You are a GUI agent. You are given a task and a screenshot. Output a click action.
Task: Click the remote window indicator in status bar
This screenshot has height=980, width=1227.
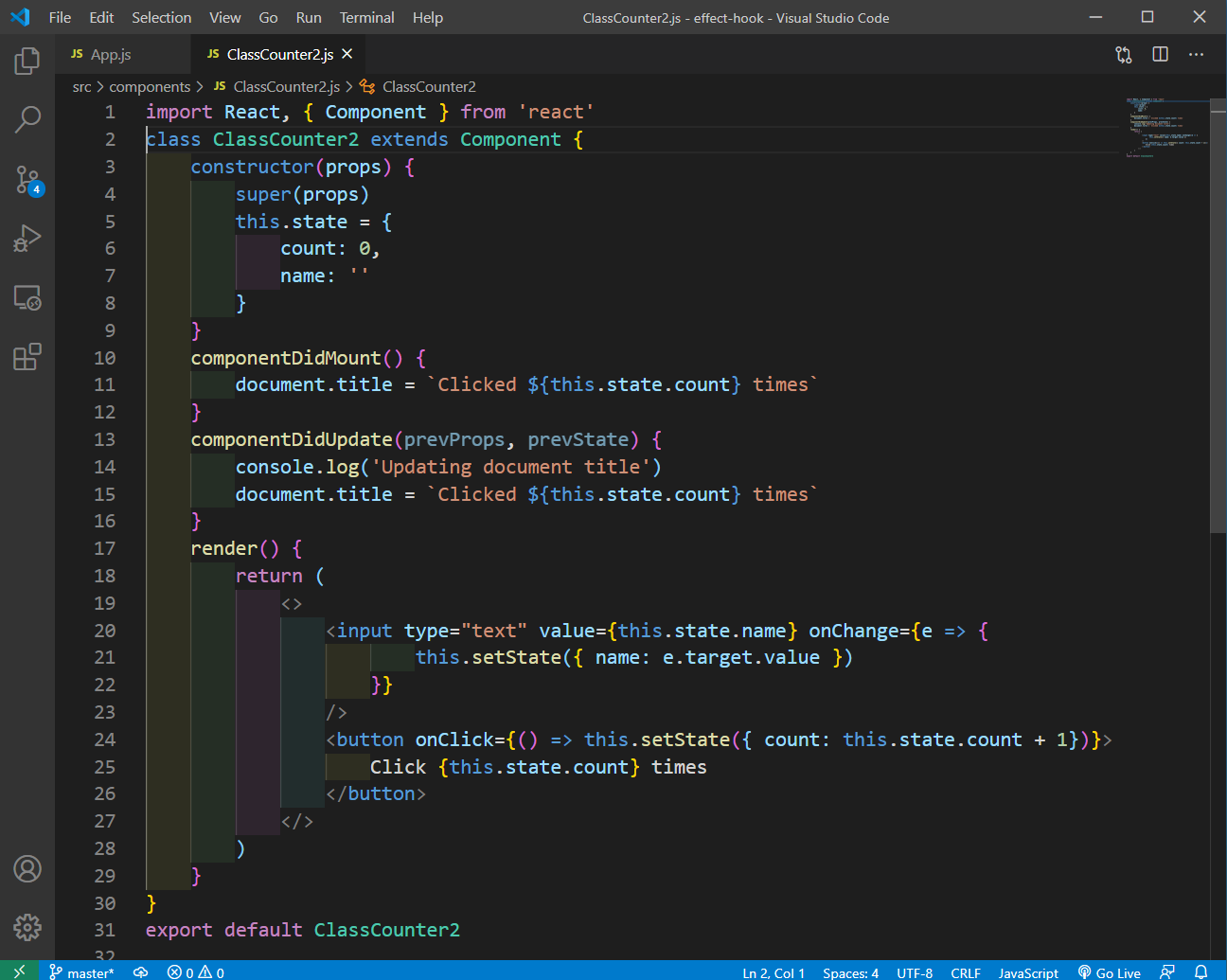(x=19, y=971)
